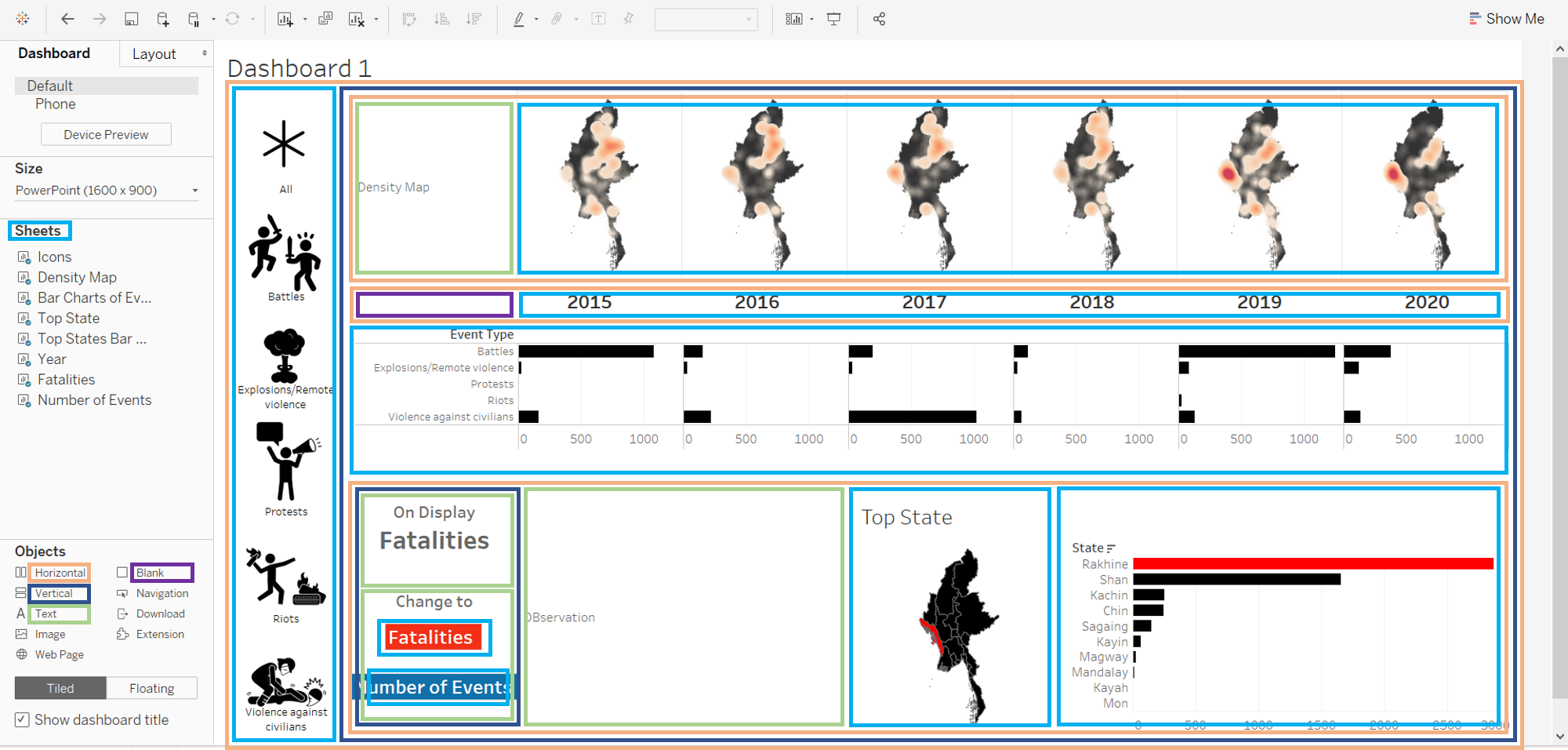1568x750 pixels.
Task: Switch to the Layout tab
Action: pyautogui.click(x=154, y=54)
